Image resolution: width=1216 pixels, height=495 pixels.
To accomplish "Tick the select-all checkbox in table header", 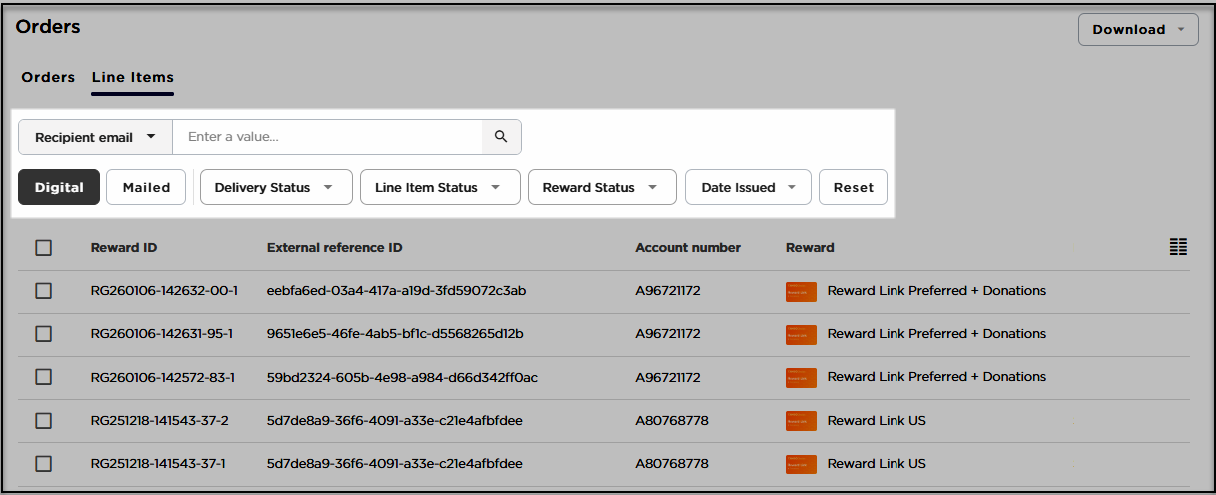I will coord(44,248).
